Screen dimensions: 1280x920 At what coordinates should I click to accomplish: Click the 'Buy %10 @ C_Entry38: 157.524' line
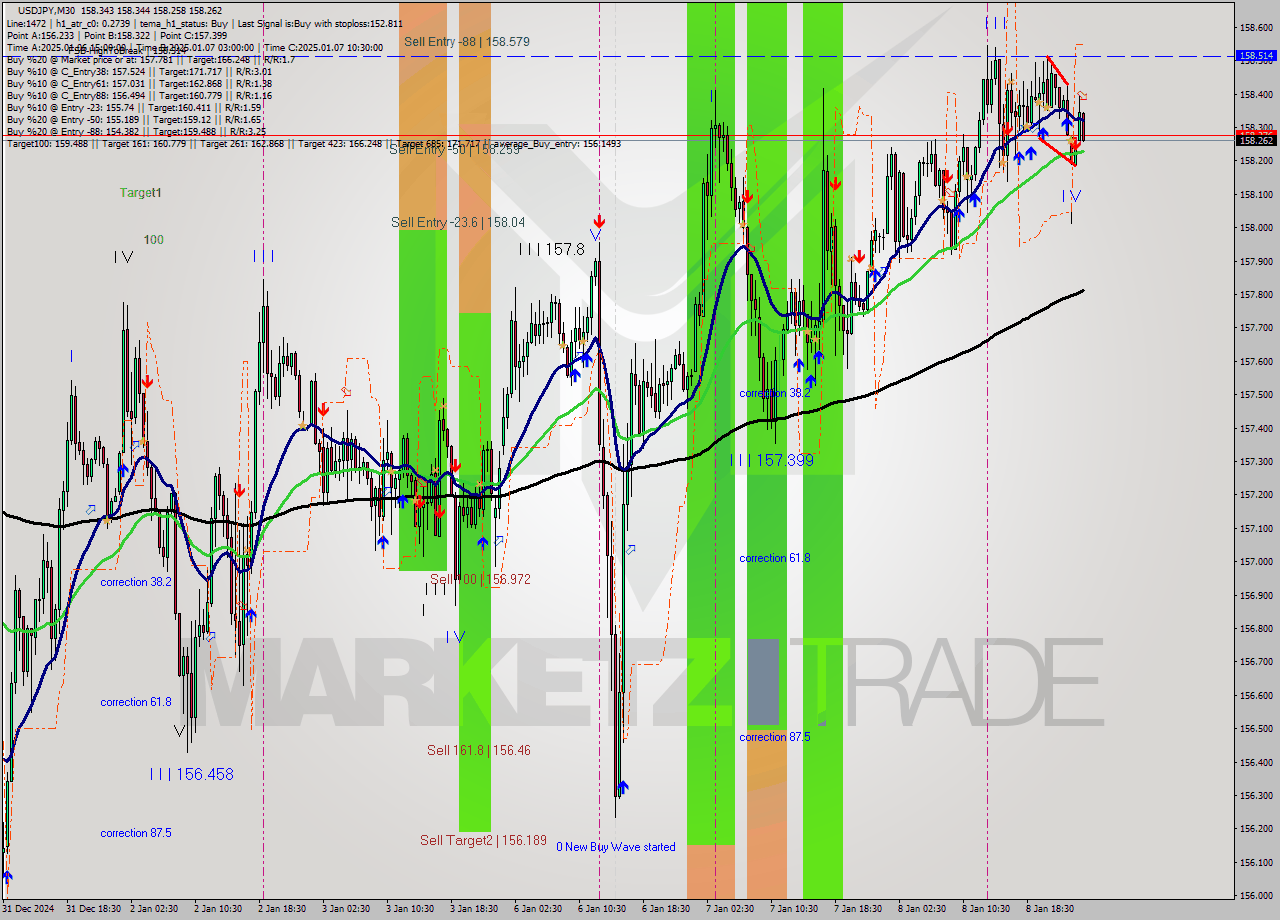(x=139, y=71)
